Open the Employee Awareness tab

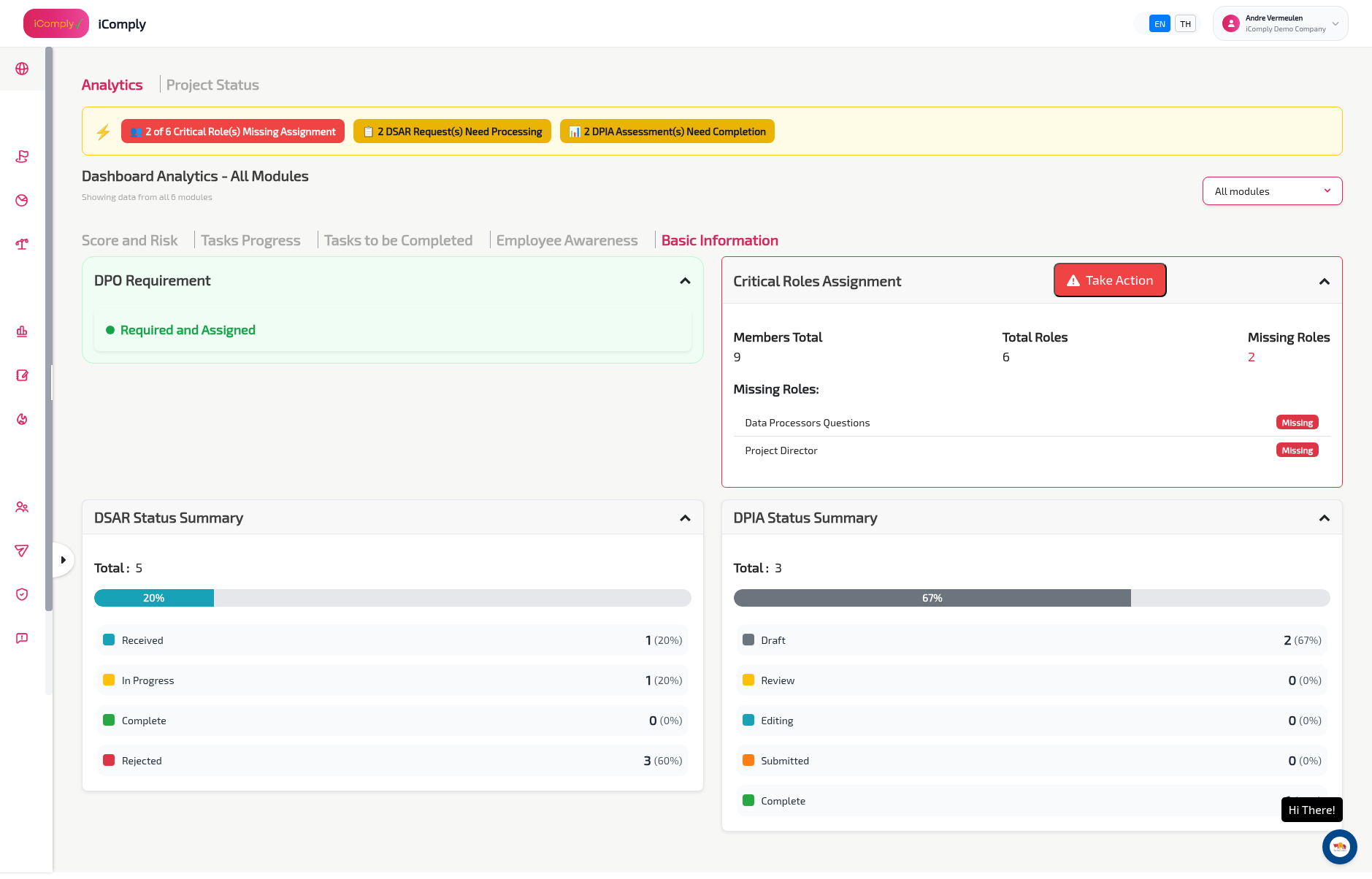[x=567, y=239]
